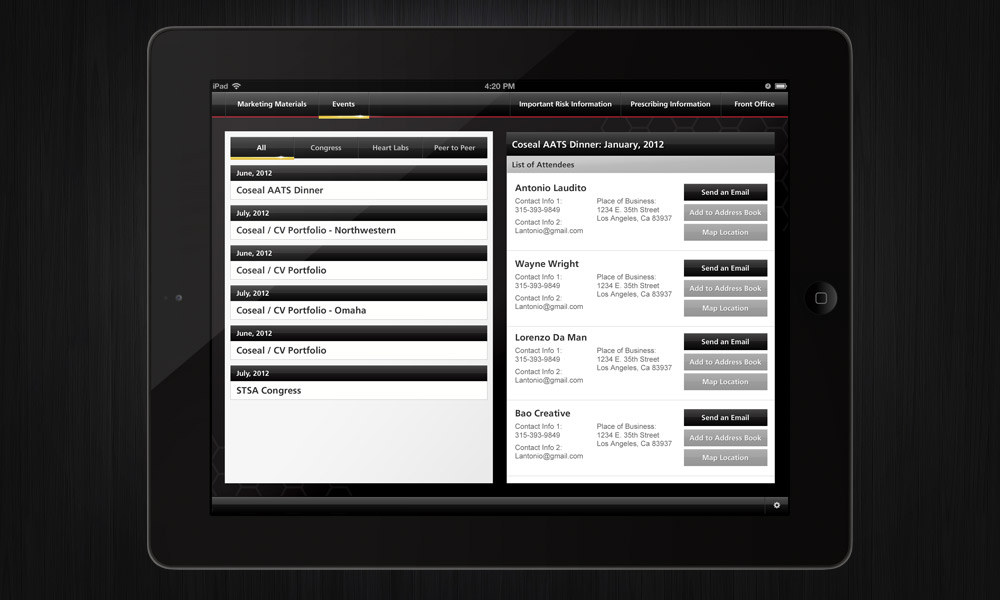The width and height of the screenshot is (1000, 600).
Task: Open the Coseal AATS Dinner event
Action: (358, 190)
